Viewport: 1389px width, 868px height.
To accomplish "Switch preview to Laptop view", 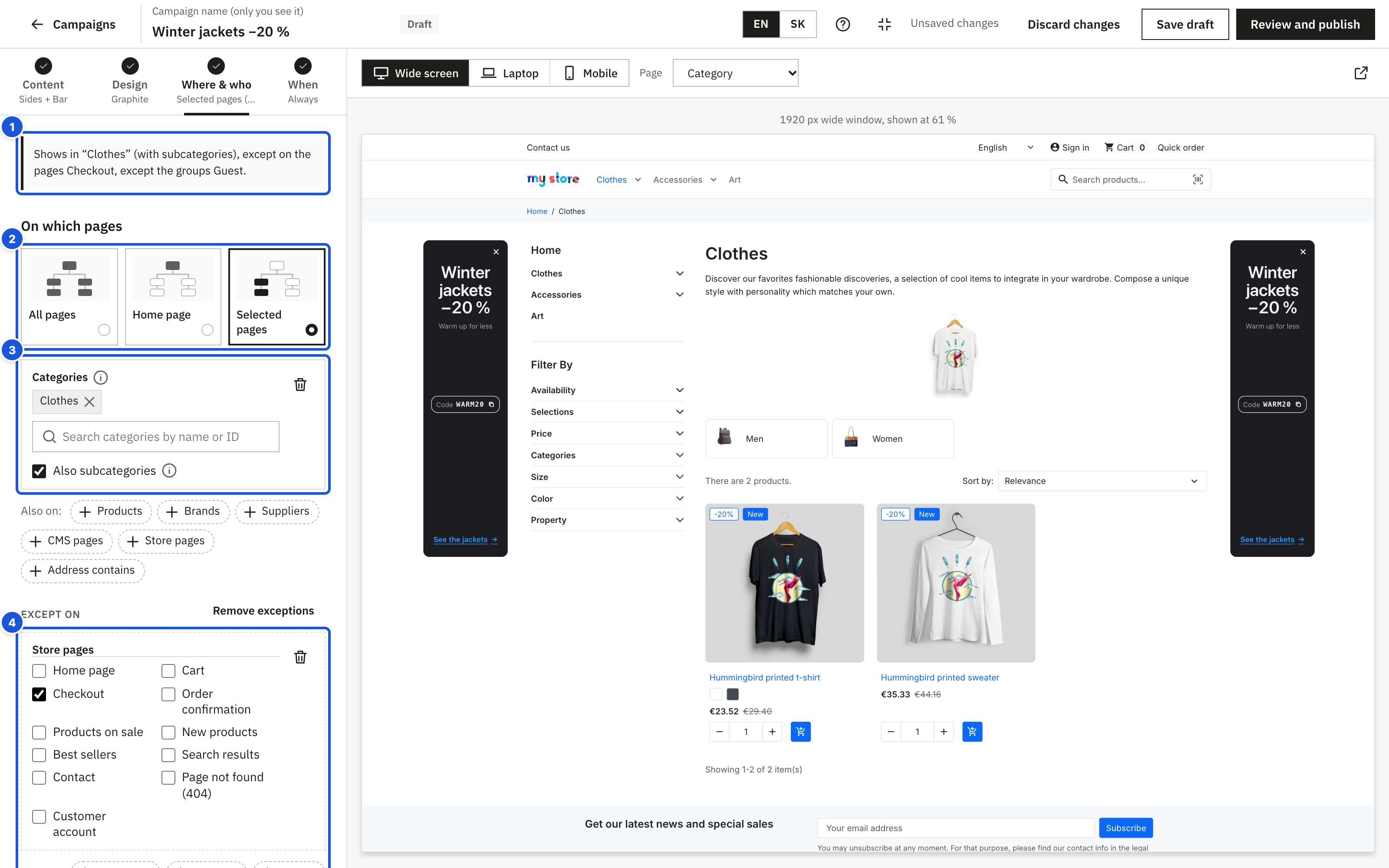I will point(509,73).
